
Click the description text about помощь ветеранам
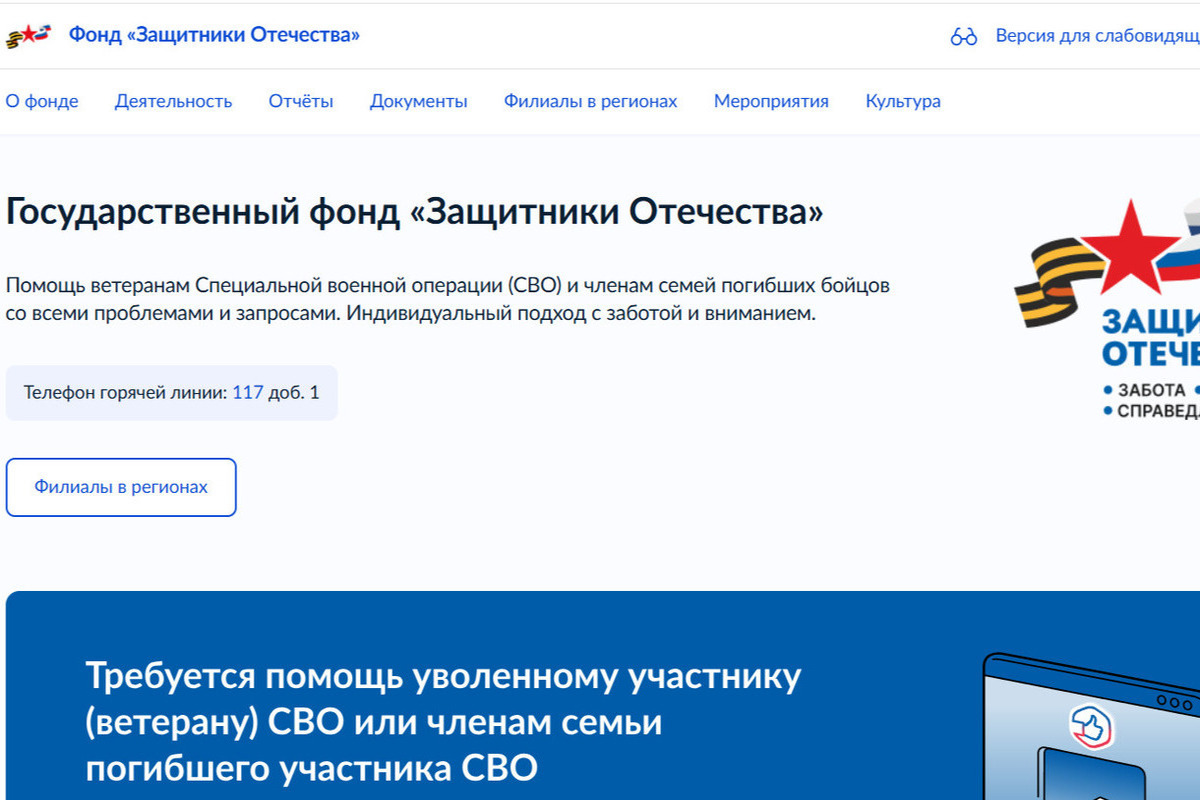[x=448, y=299]
